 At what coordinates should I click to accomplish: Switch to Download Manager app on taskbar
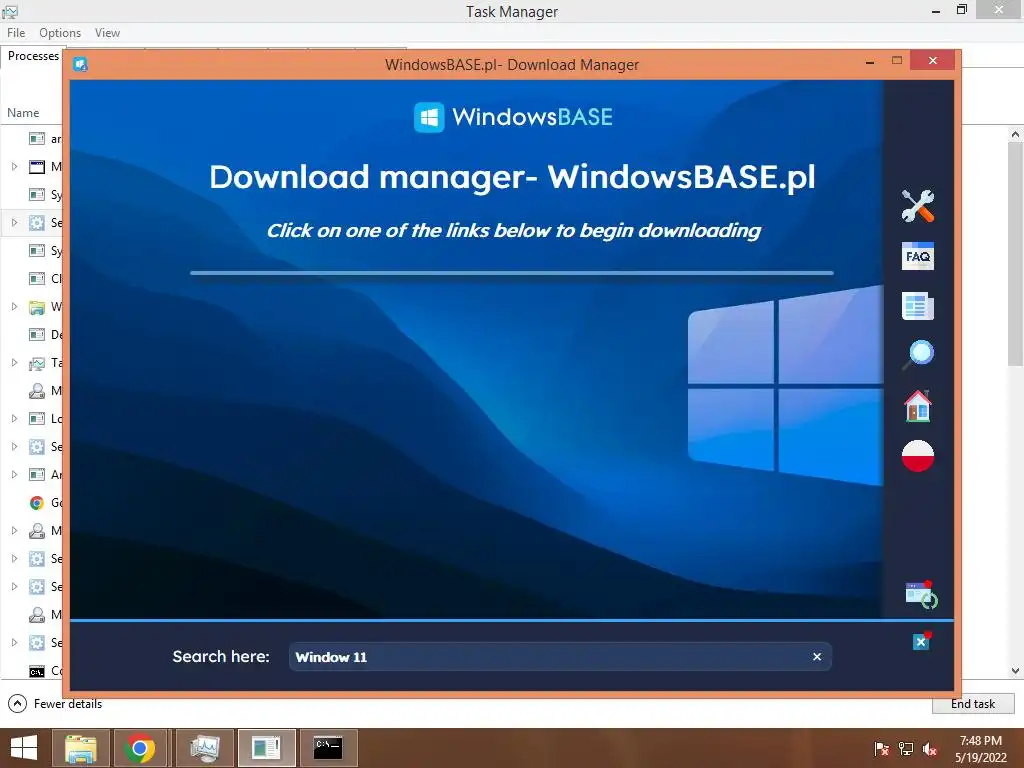tap(266, 748)
